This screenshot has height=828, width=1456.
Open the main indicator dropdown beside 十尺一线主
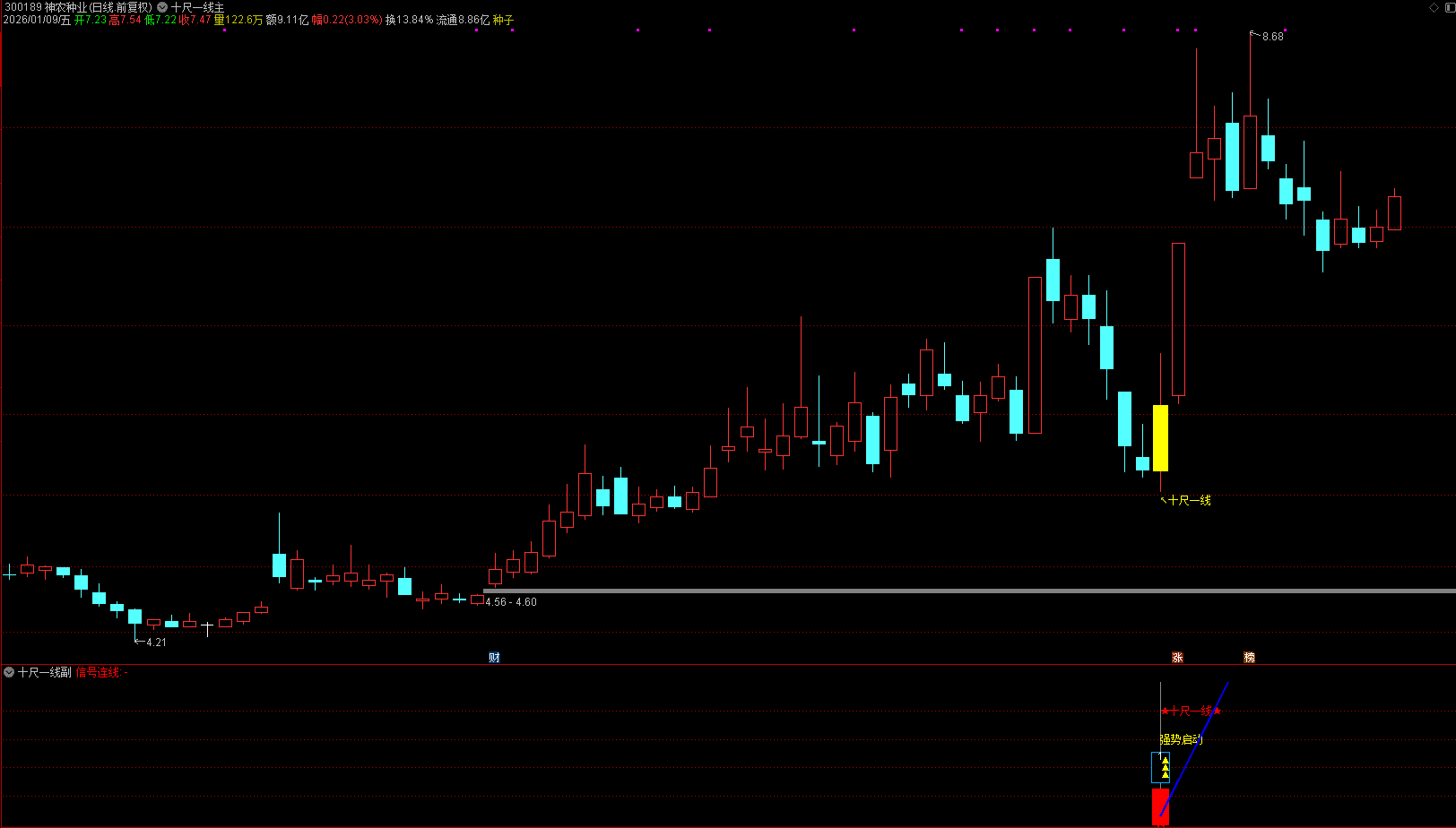tap(162, 7)
